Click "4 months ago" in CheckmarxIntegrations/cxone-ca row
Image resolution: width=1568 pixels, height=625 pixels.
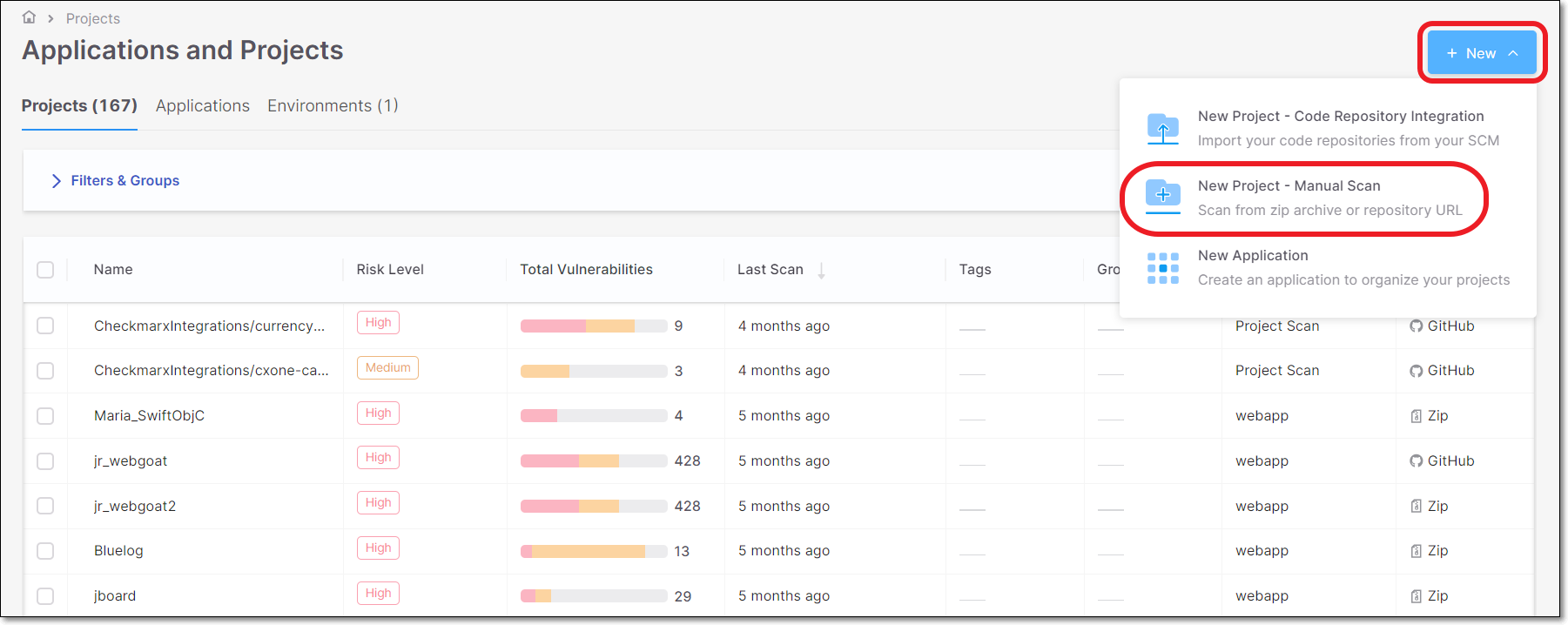tap(784, 370)
